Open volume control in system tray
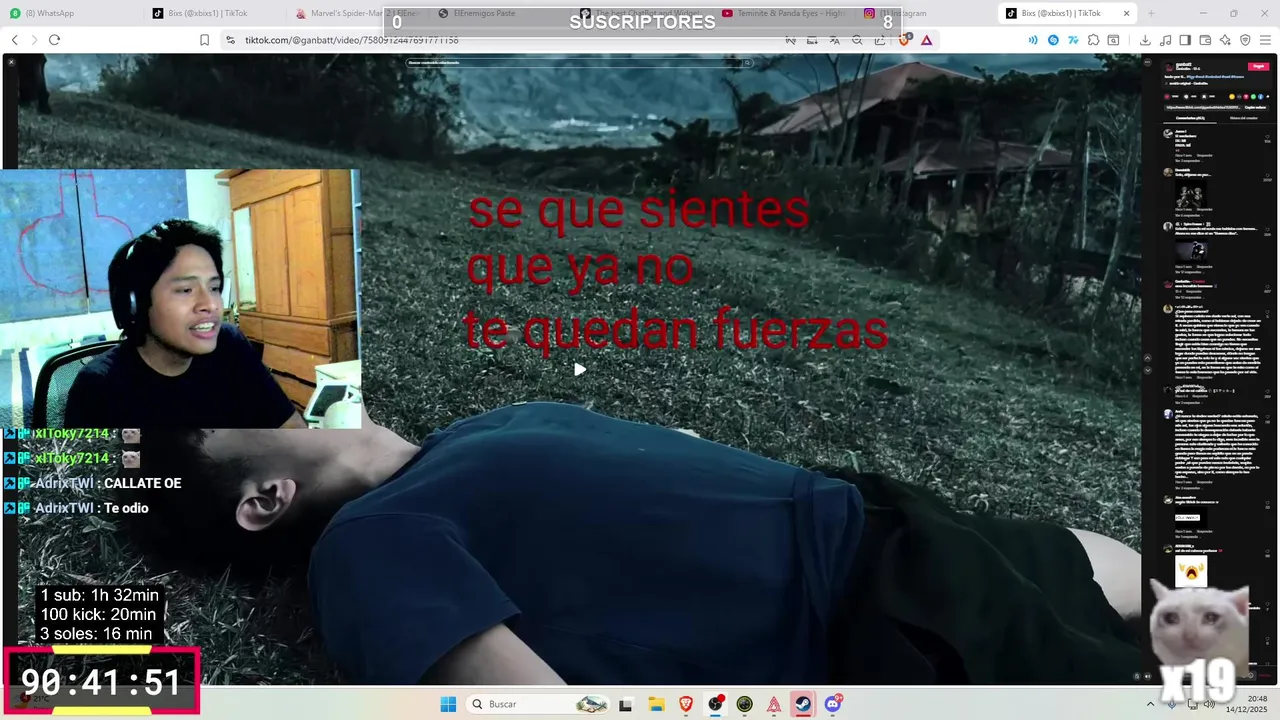The width and height of the screenshot is (1280, 720). click(1209, 704)
